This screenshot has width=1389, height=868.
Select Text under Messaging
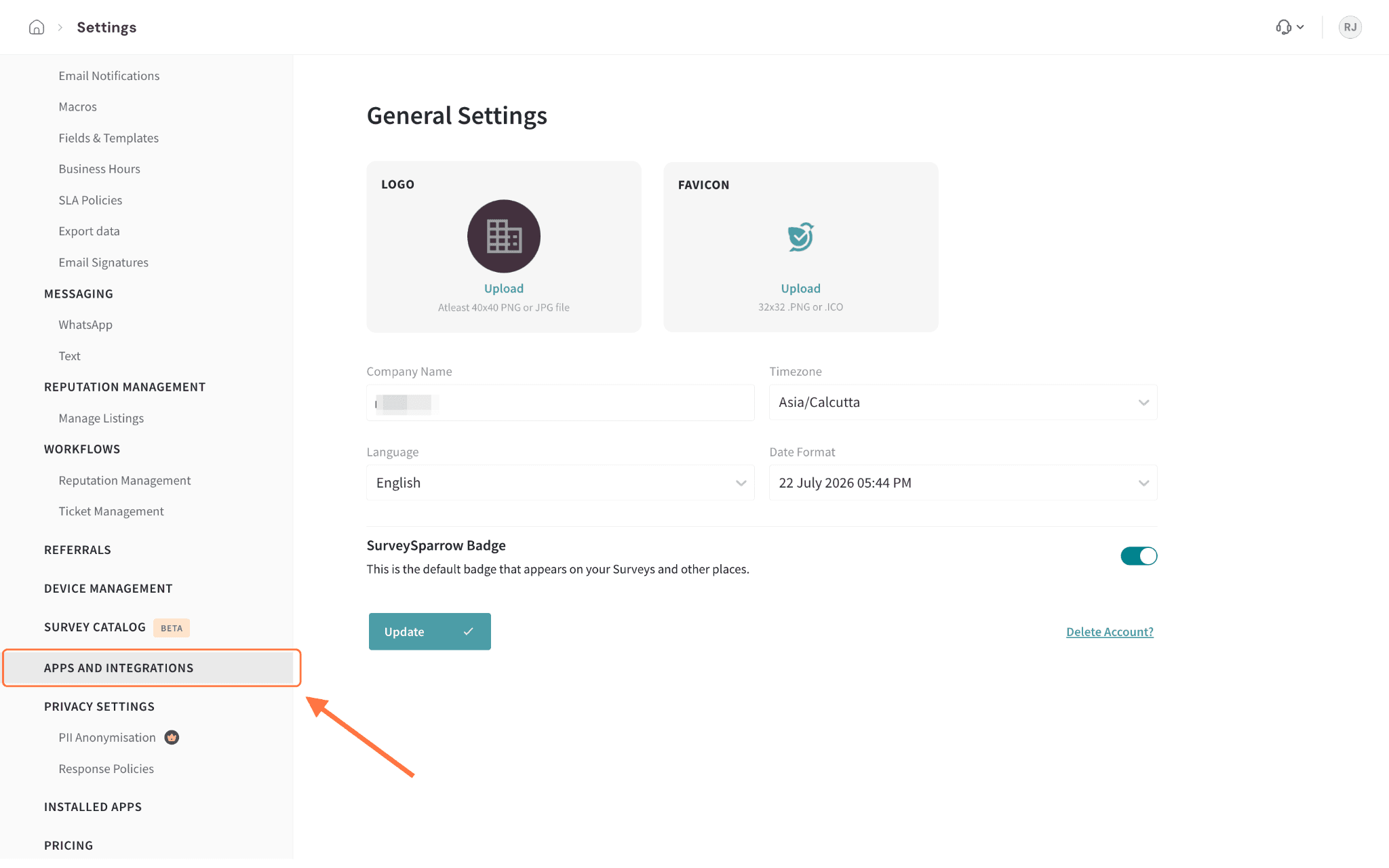click(x=69, y=356)
